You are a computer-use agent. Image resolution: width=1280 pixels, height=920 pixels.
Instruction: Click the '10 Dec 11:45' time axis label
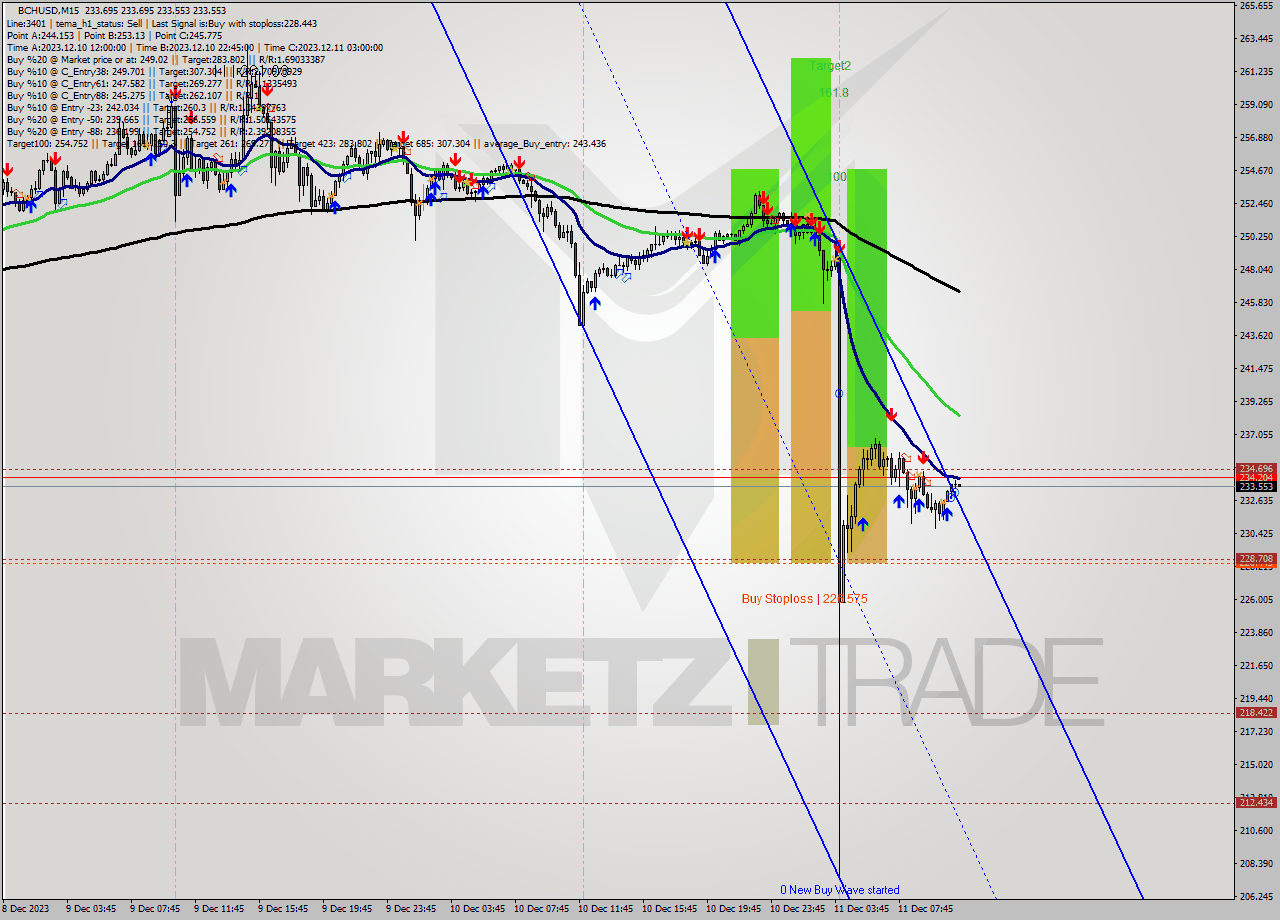click(605, 909)
